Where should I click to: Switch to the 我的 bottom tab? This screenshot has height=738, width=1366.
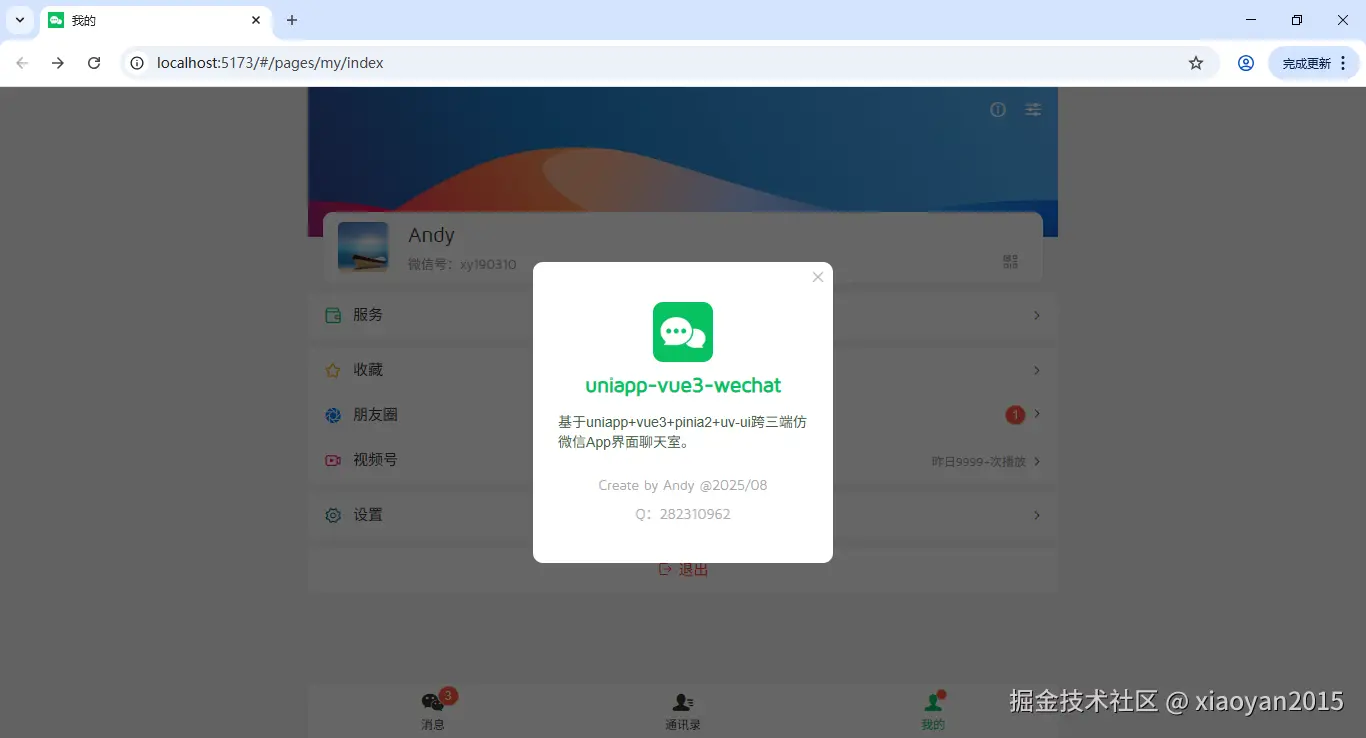pyautogui.click(x=933, y=710)
